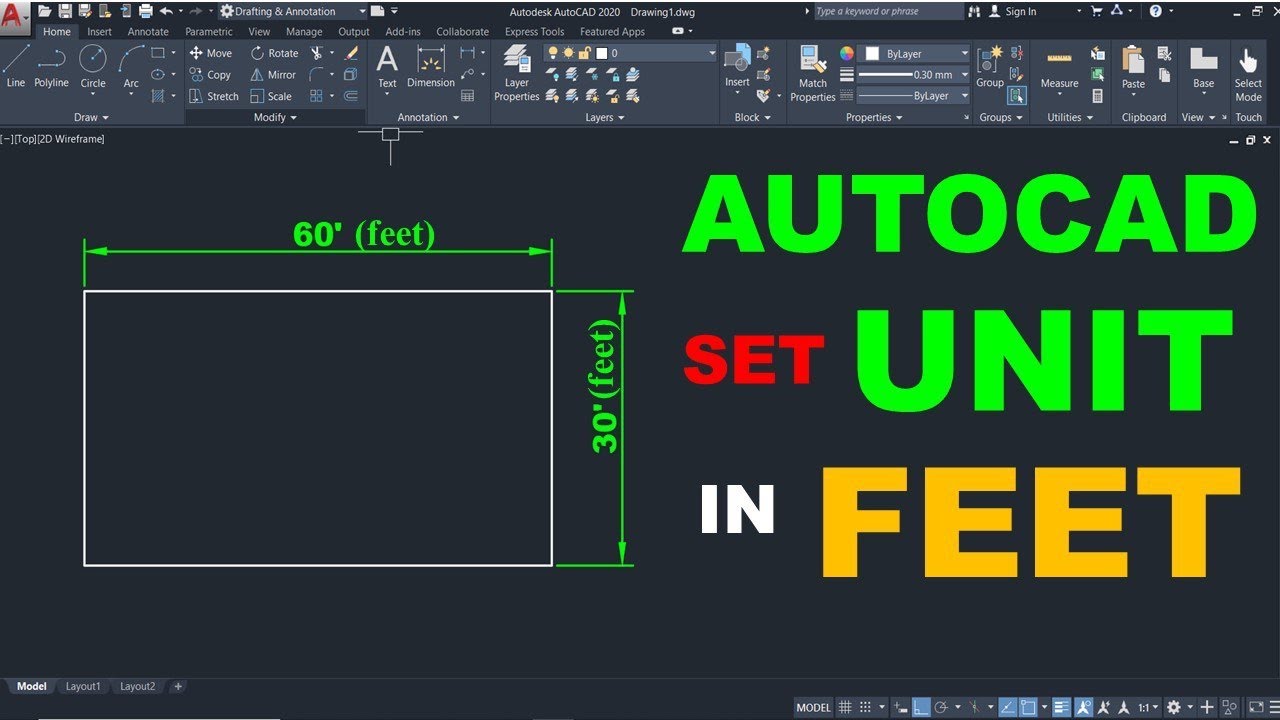Open the annotation scale 1:1 dropdown
Image resolution: width=1280 pixels, height=720 pixels.
1149,707
